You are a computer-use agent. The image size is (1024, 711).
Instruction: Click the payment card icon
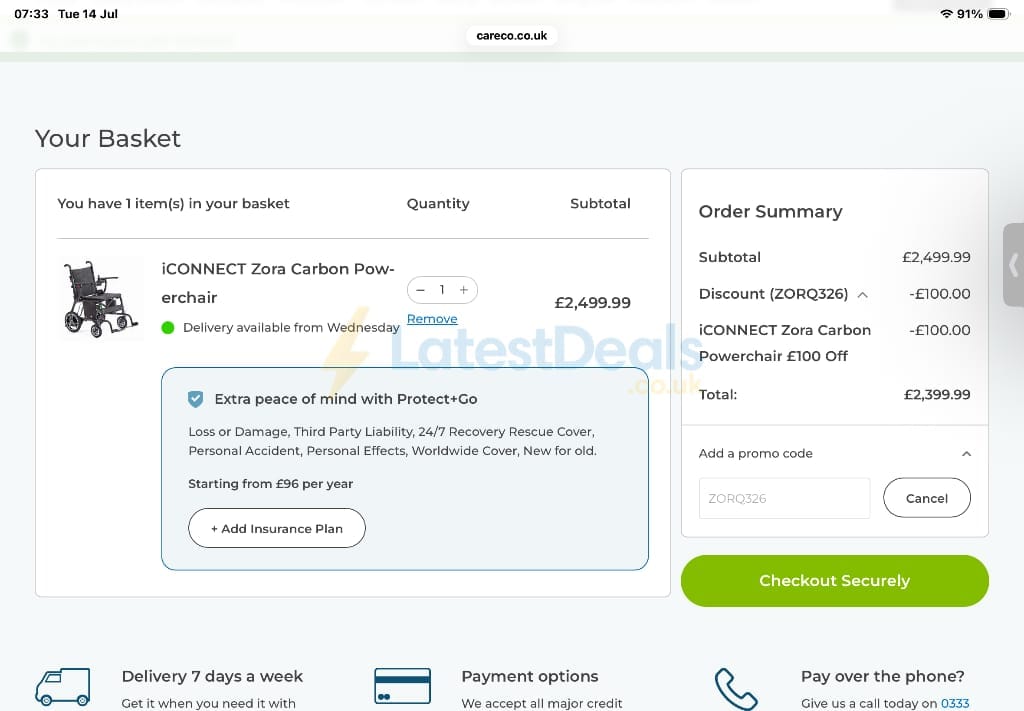[402, 686]
